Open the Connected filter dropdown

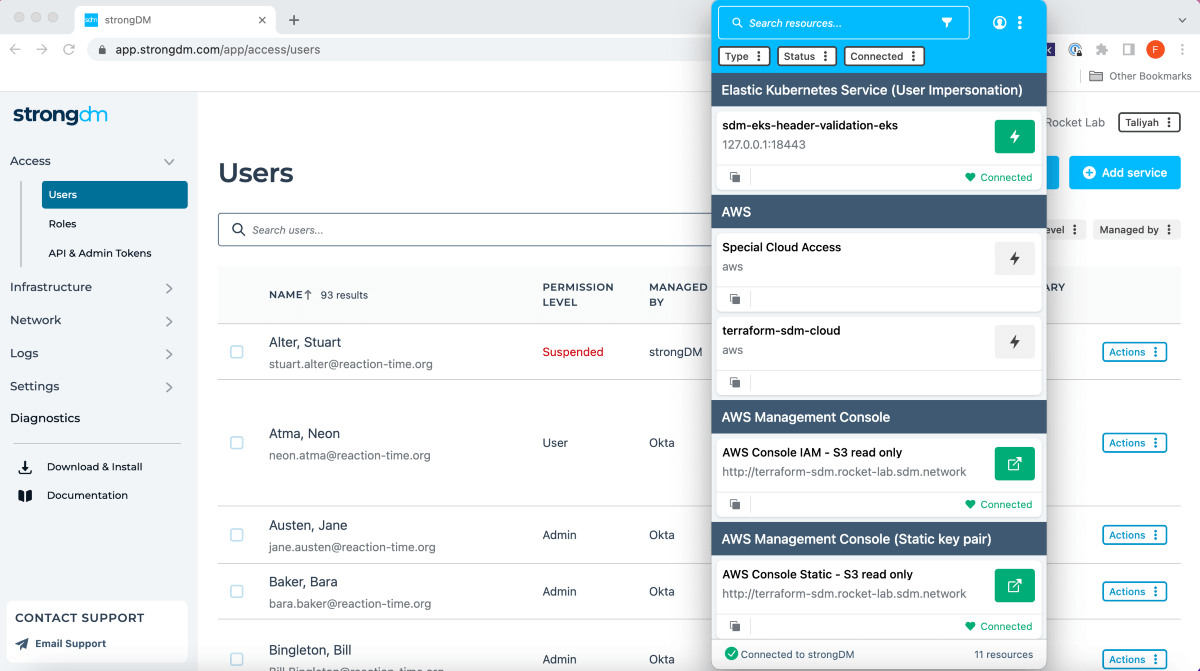tap(884, 56)
